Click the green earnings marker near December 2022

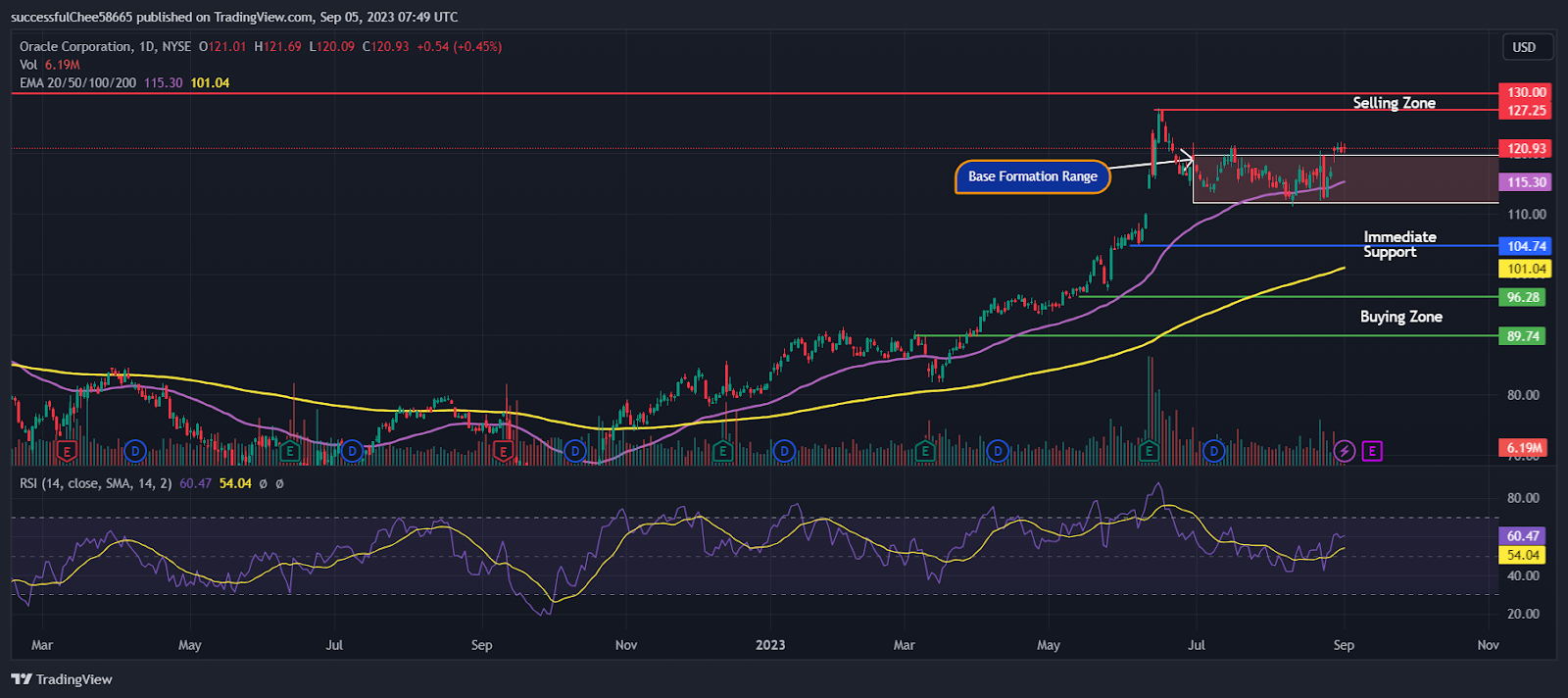(722, 451)
